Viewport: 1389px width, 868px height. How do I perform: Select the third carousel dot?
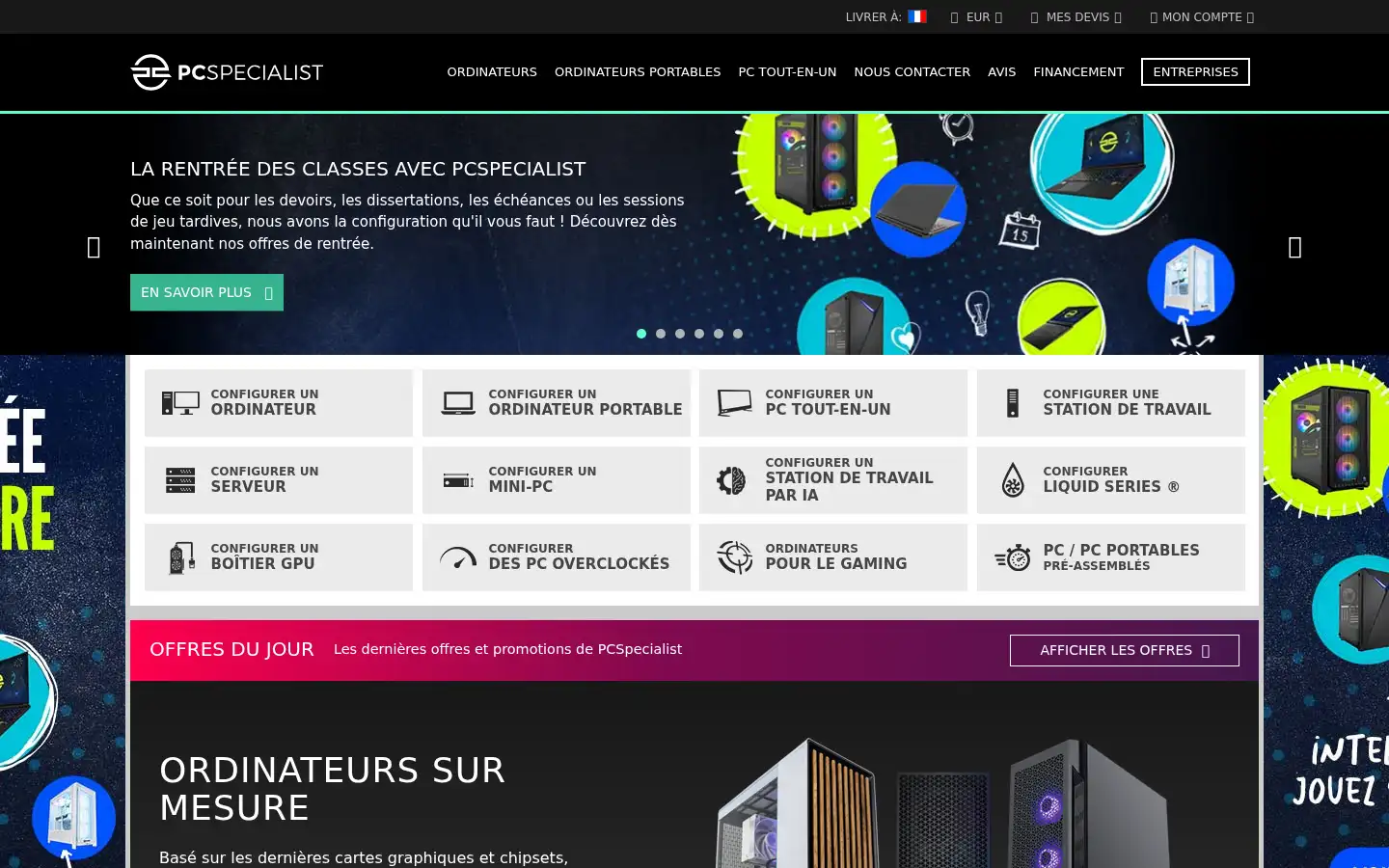[680, 334]
